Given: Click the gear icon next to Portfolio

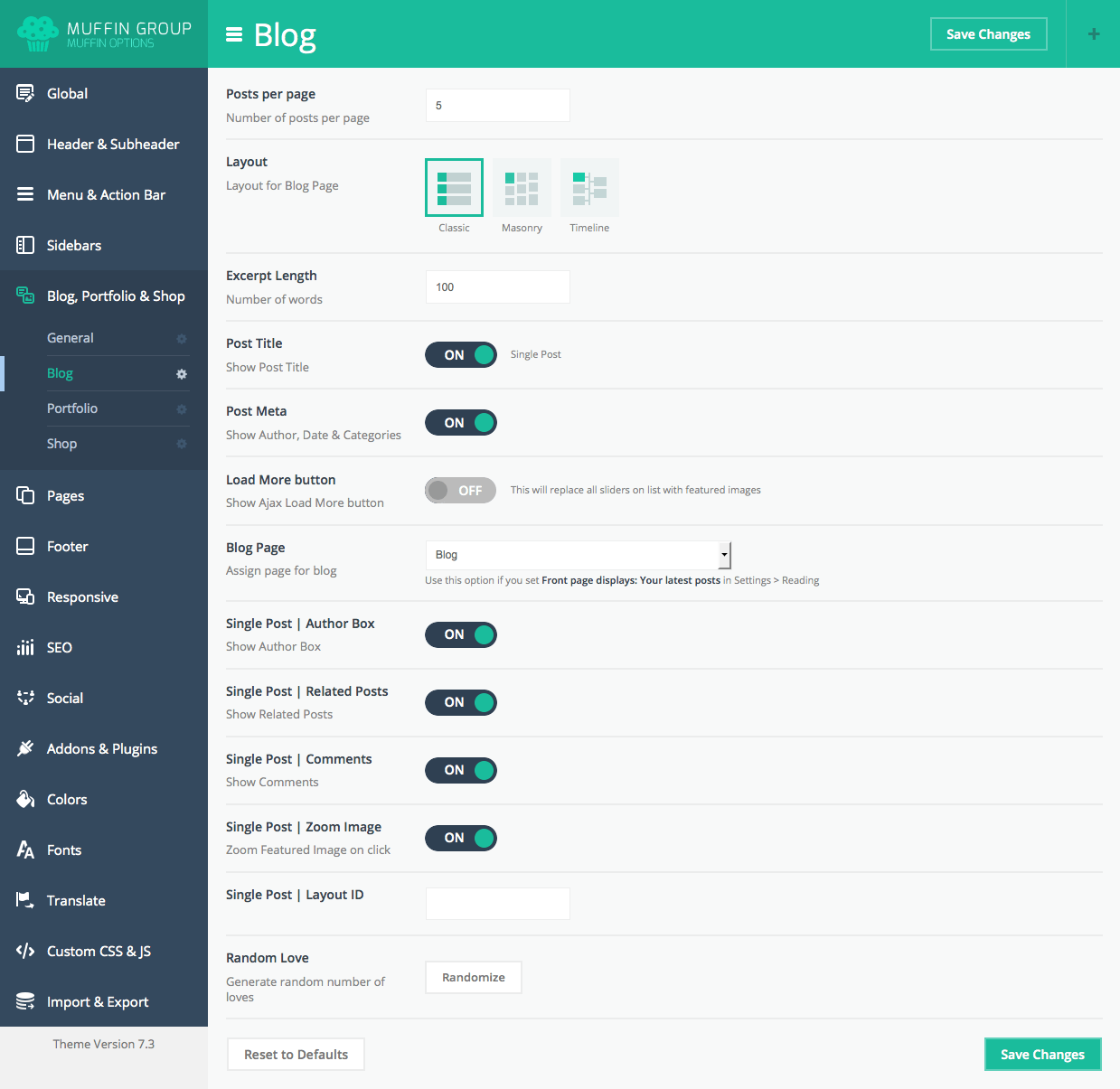Looking at the screenshot, I should click(182, 409).
